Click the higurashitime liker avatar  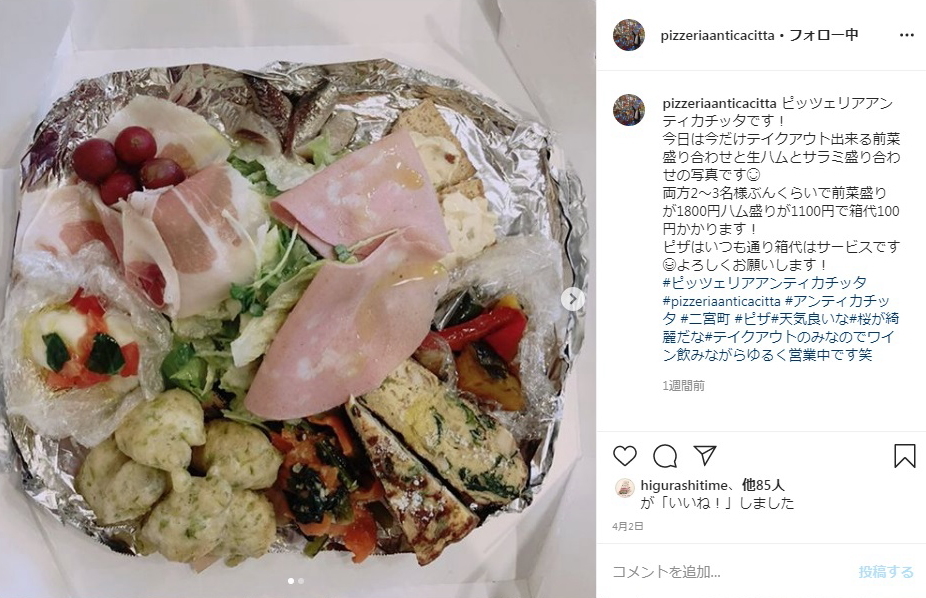(625, 488)
